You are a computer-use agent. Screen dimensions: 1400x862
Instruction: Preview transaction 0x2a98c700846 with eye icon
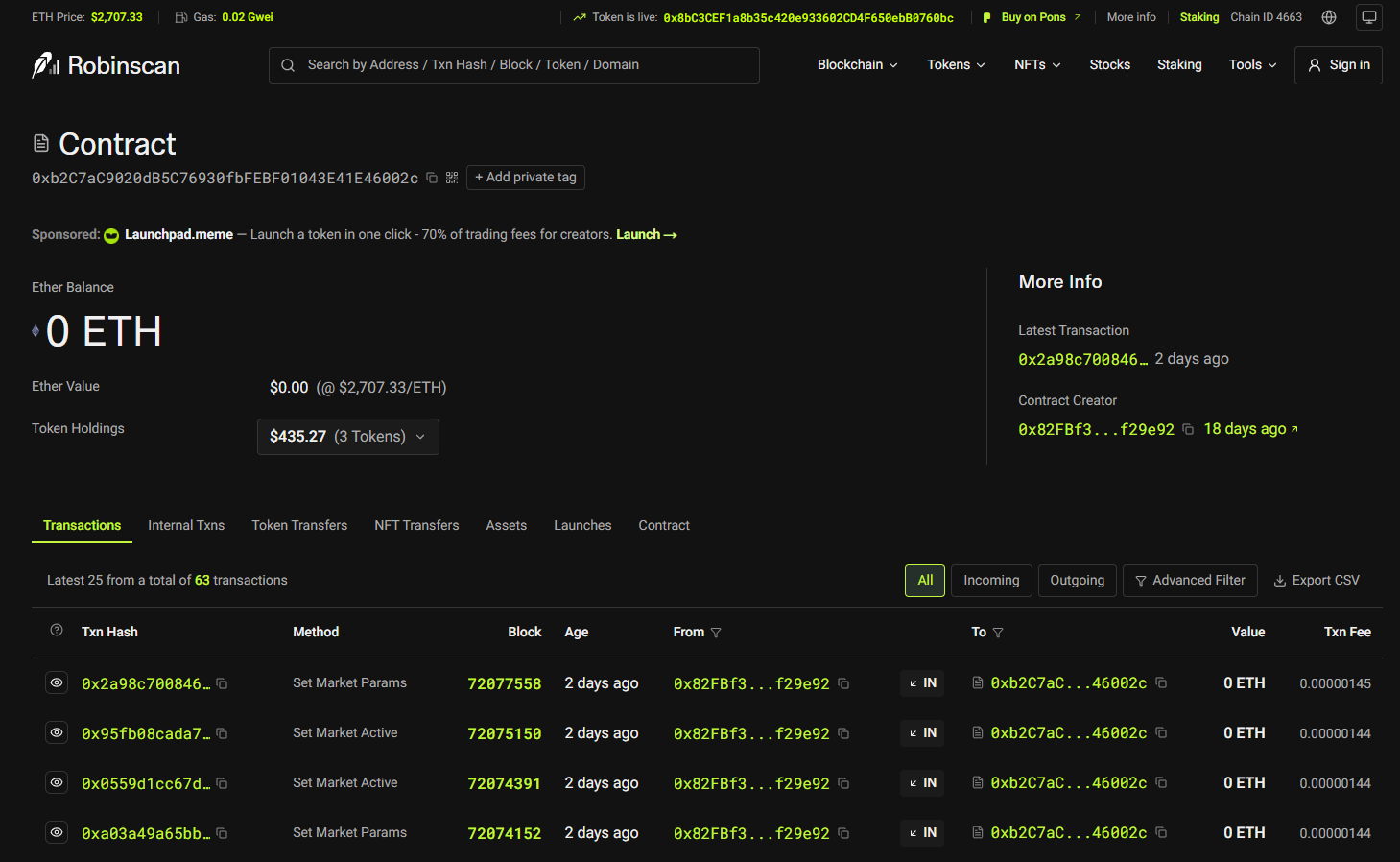(57, 682)
